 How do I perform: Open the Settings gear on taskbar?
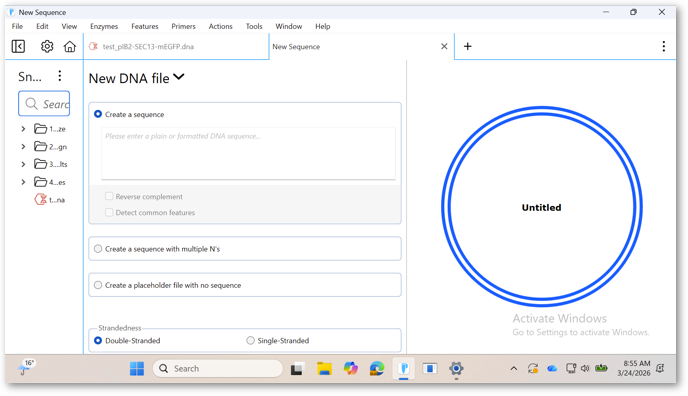pos(456,369)
